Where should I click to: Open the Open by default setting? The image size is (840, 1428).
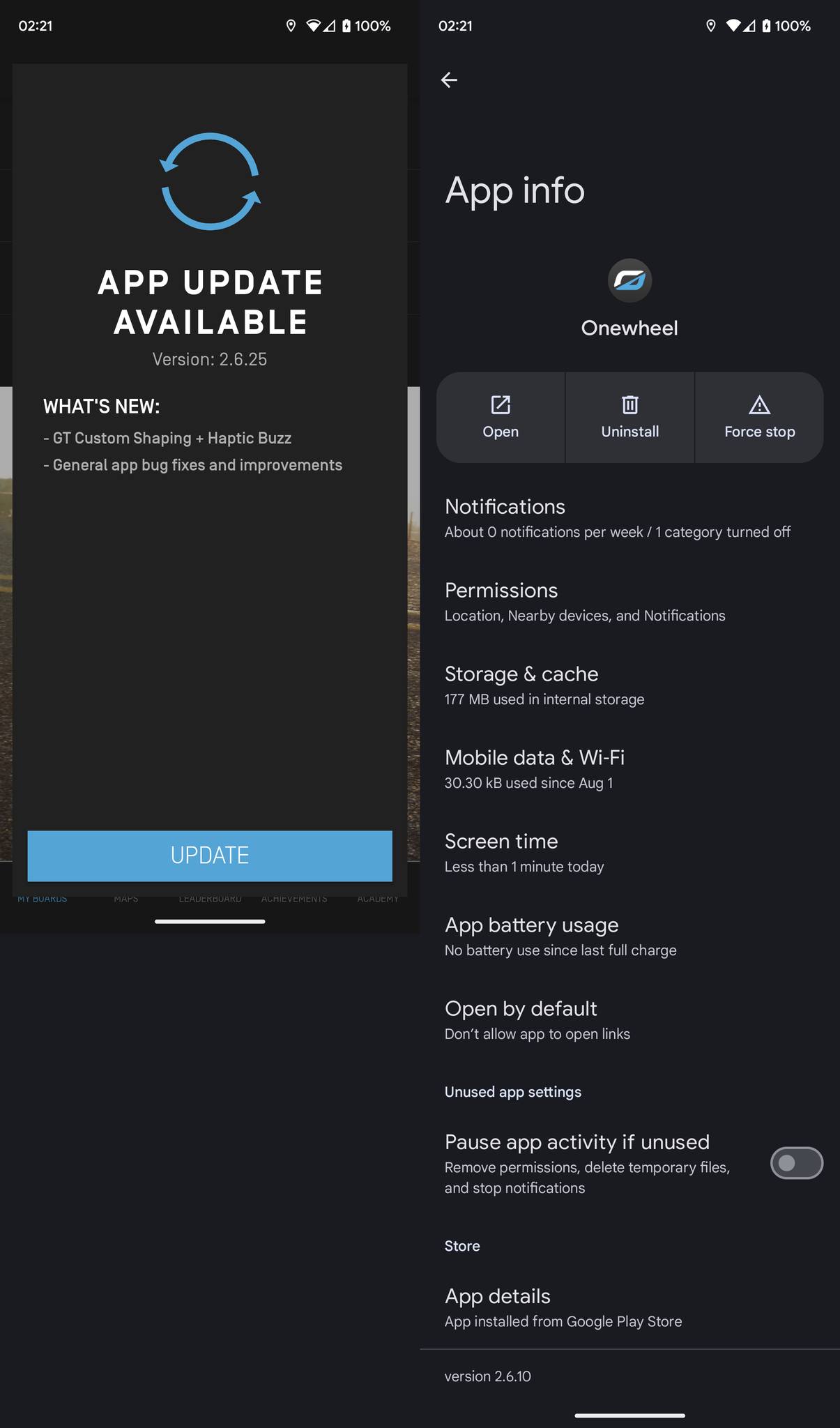(x=629, y=1021)
